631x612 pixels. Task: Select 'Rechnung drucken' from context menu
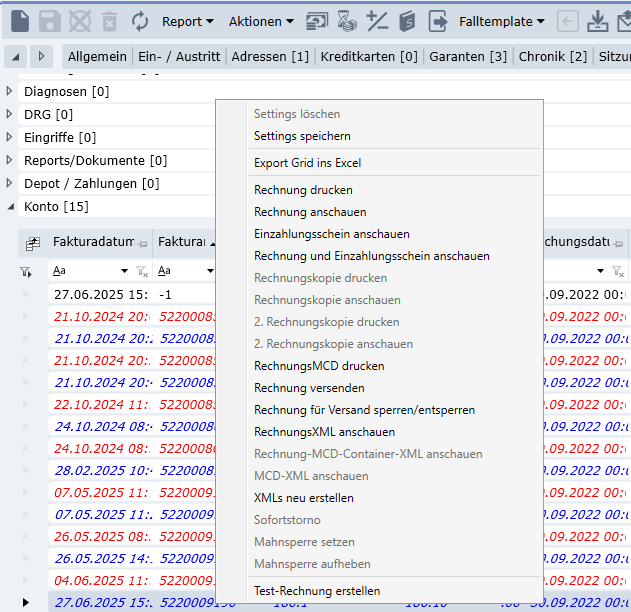click(303, 190)
